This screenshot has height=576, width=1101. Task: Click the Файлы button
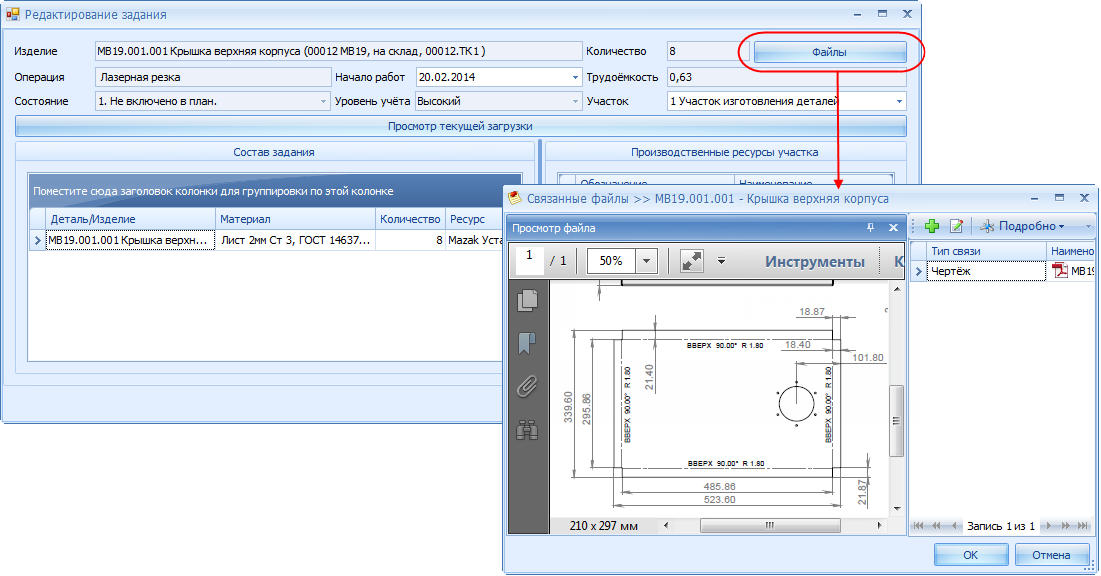829,52
